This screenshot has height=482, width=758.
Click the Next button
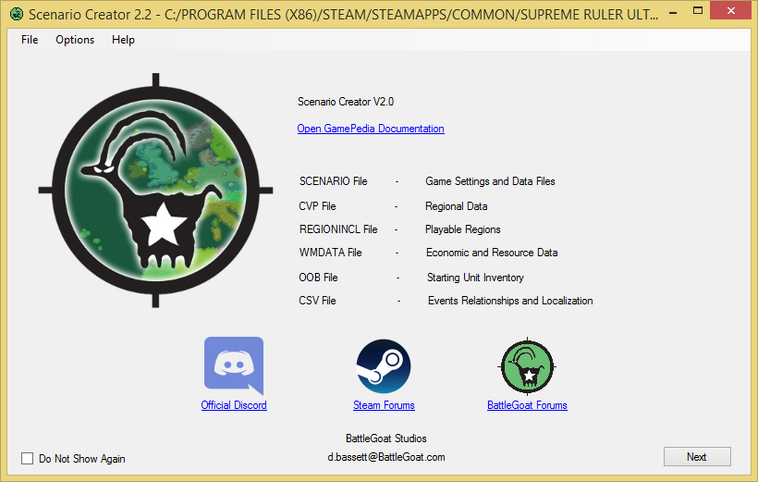point(697,457)
